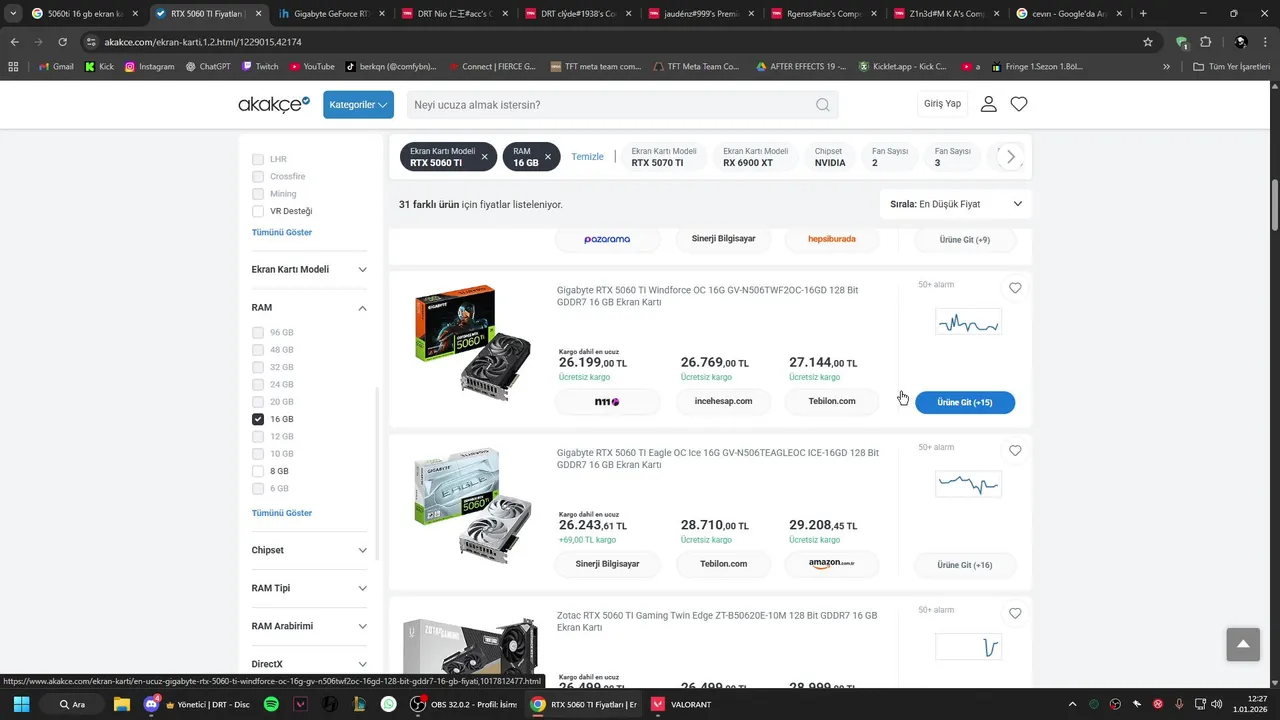
Task: Open the Sırala sort dropdown
Action: click(956, 204)
